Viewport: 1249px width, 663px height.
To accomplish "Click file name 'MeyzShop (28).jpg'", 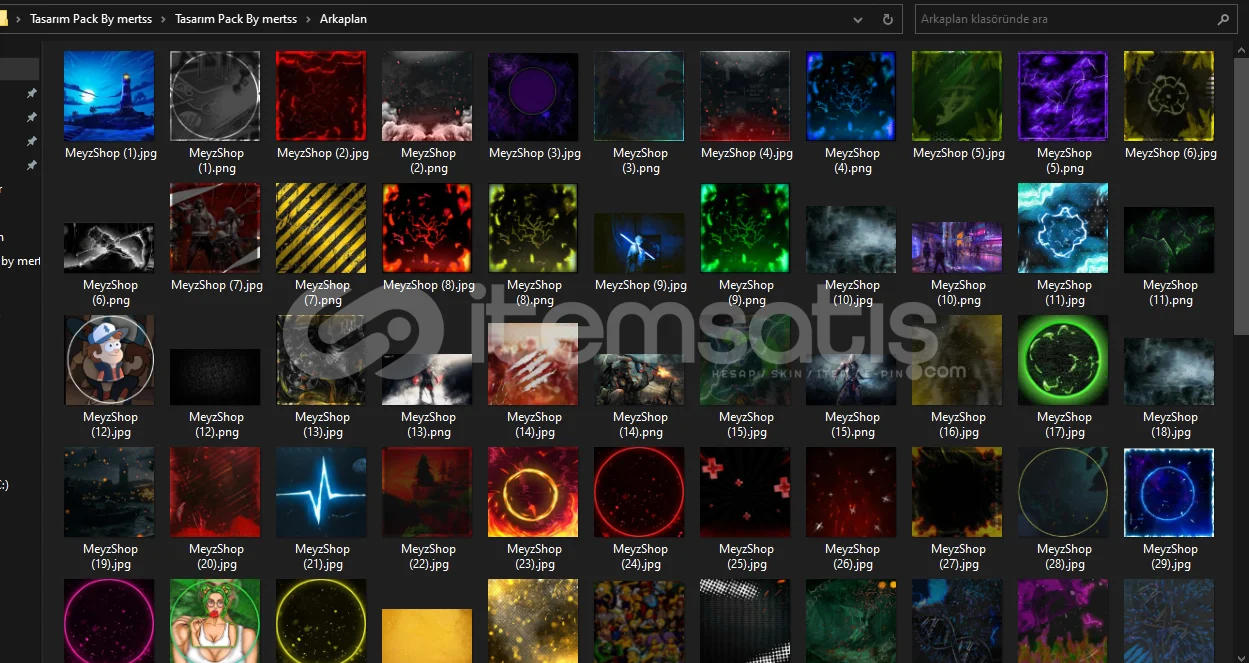I will pos(1064,556).
